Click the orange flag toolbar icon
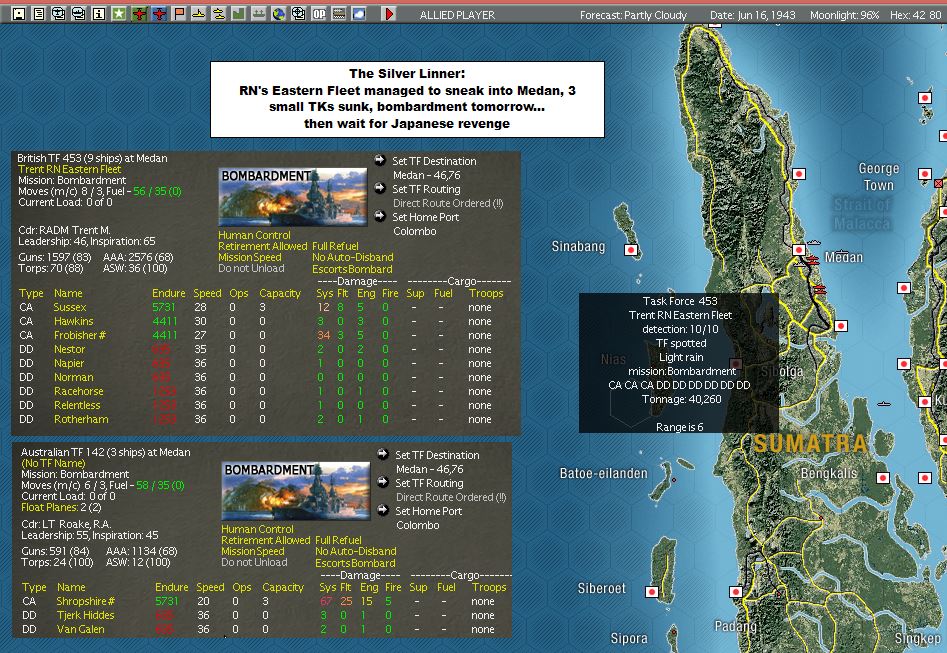This screenshot has height=653, width=947. [179, 13]
